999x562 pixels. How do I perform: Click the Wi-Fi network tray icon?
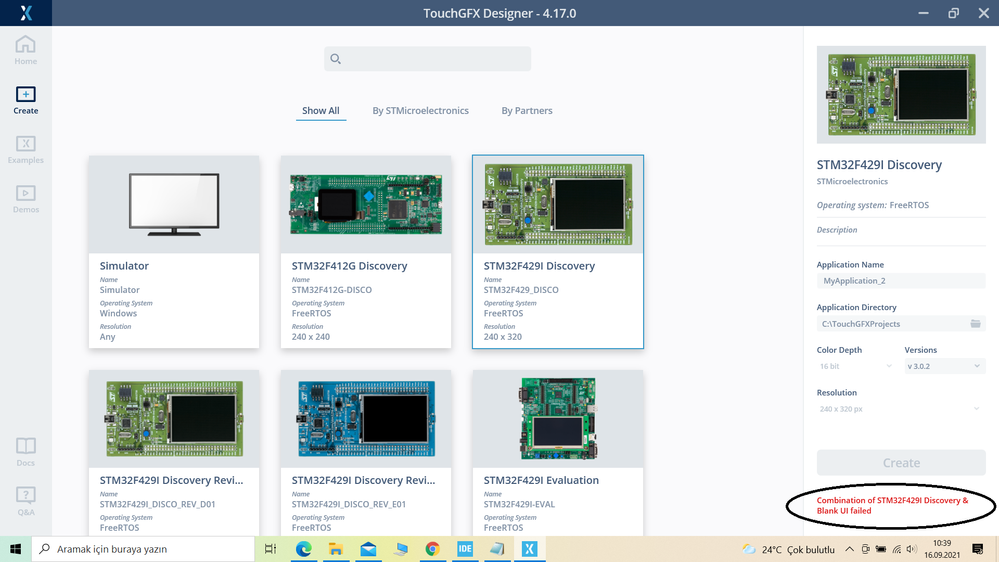pyautogui.click(x=896, y=549)
